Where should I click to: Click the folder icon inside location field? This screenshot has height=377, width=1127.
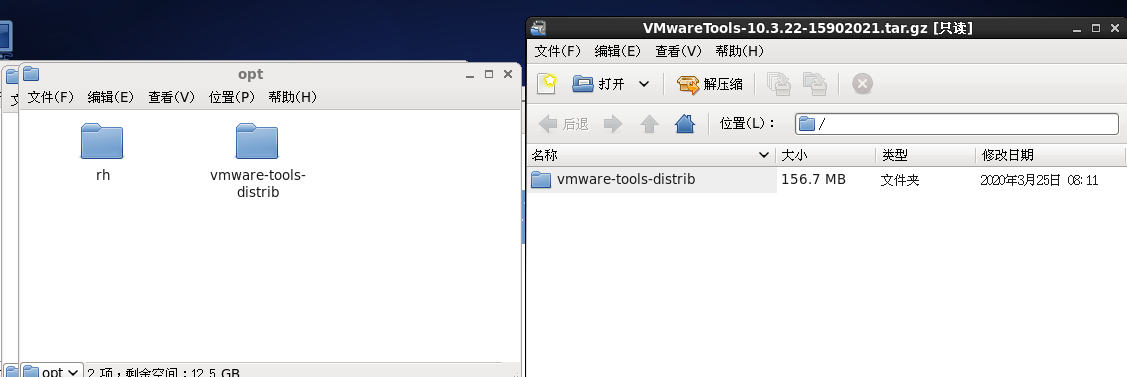(807, 124)
